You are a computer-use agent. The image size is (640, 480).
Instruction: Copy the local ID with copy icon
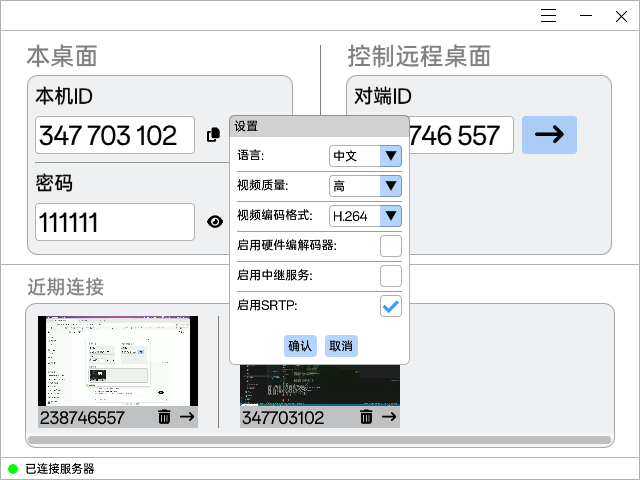pyautogui.click(x=213, y=135)
